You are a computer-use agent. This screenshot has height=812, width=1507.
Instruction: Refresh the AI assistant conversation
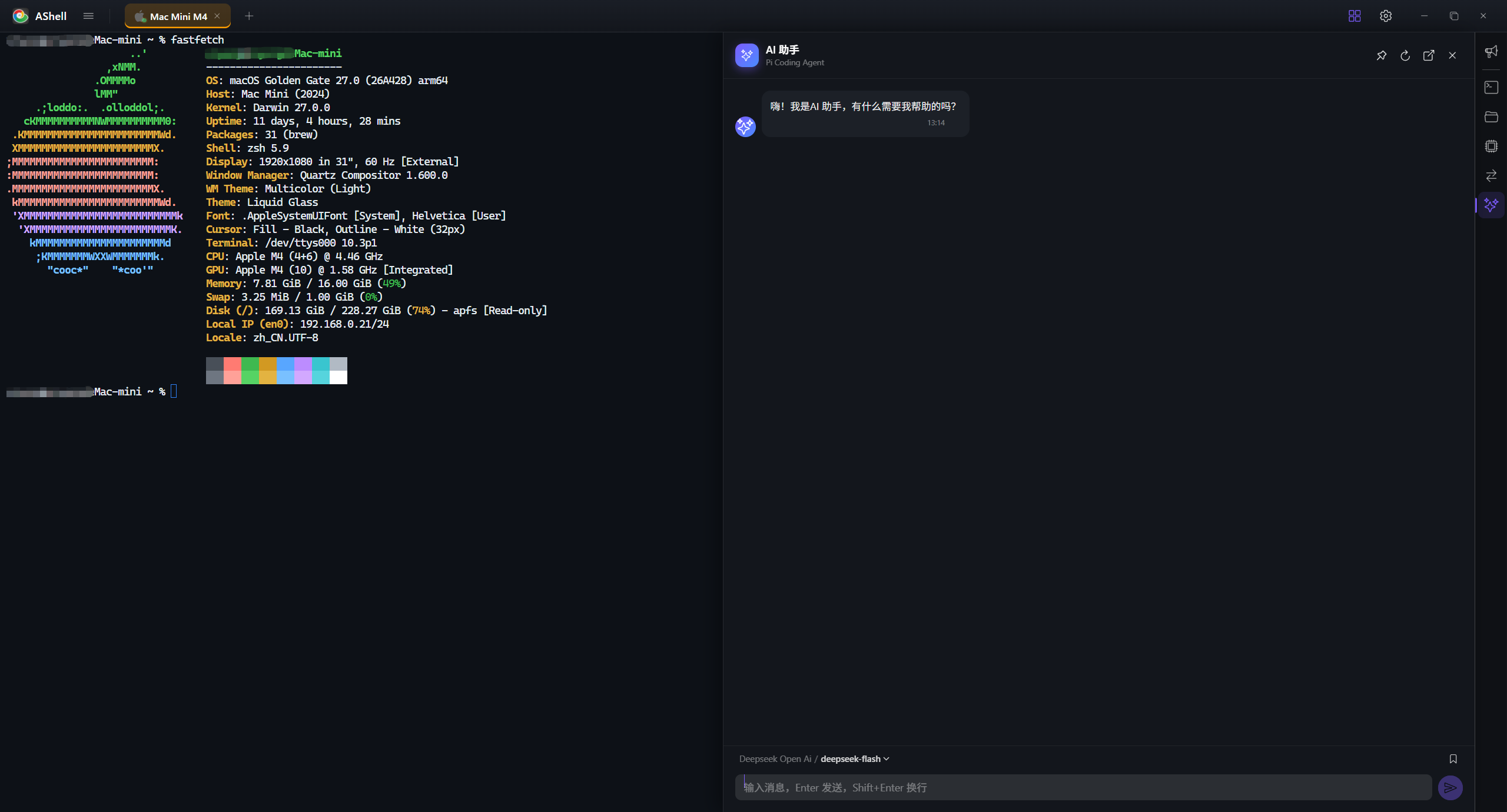click(x=1405, y=55)
